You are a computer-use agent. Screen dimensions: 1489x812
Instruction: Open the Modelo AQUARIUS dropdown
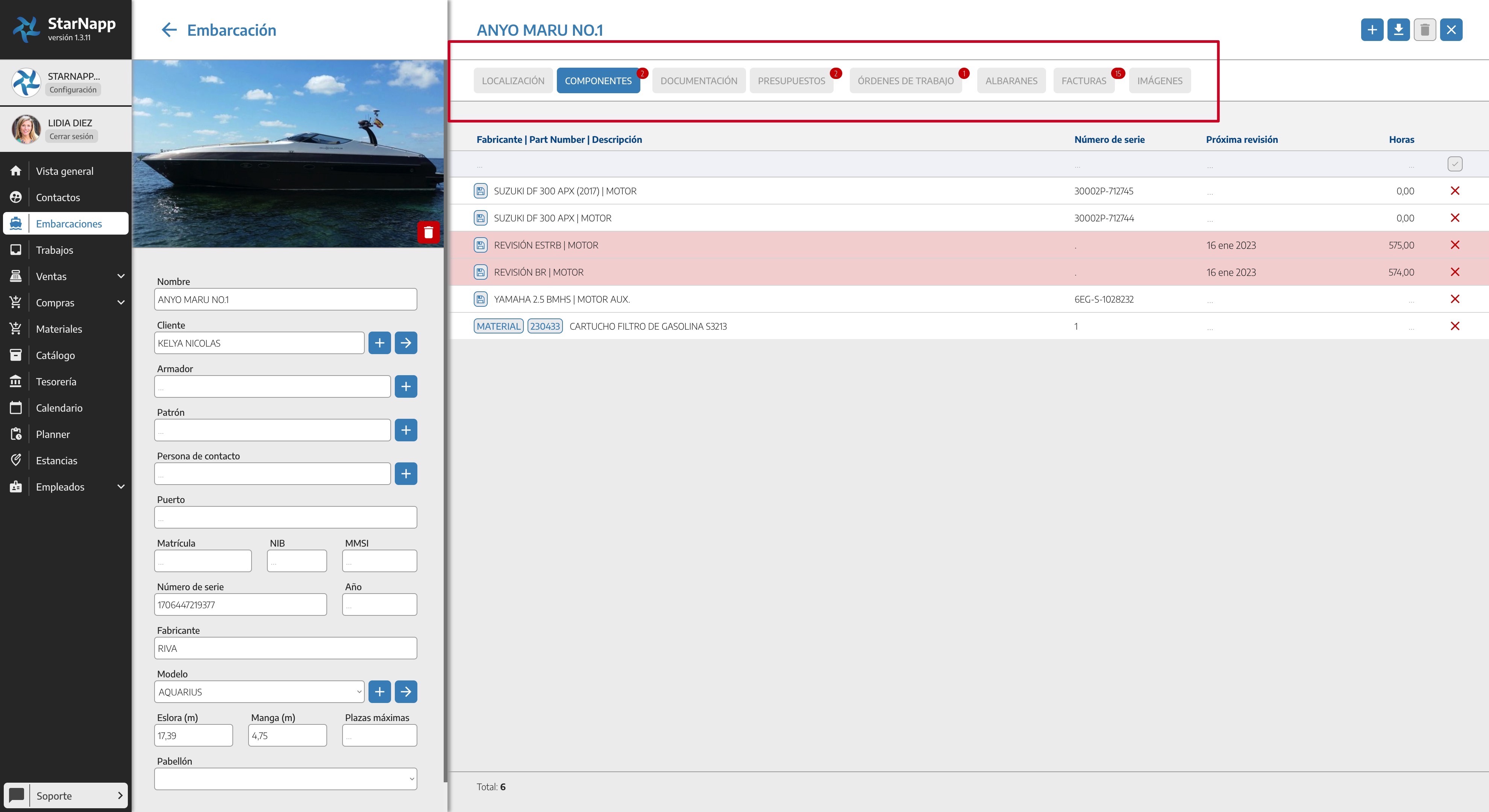[x=259, y=692]
